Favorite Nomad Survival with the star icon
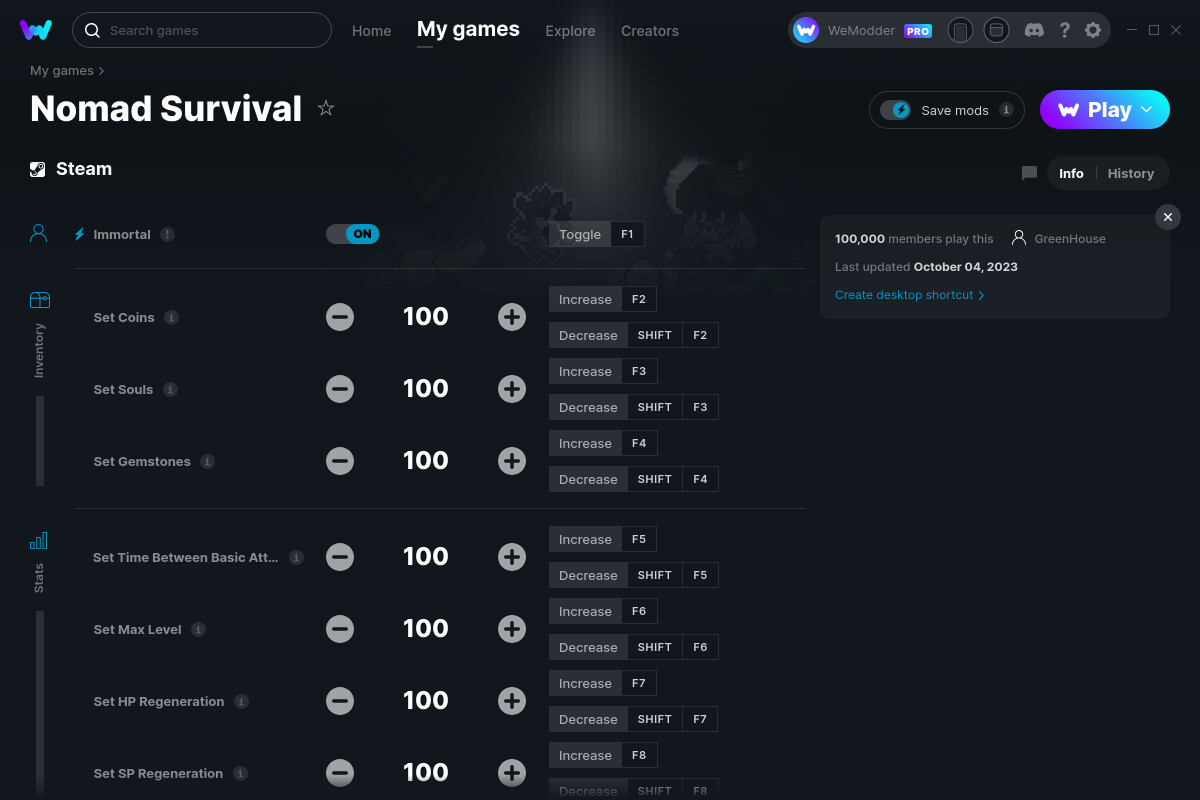 point(326,108)
